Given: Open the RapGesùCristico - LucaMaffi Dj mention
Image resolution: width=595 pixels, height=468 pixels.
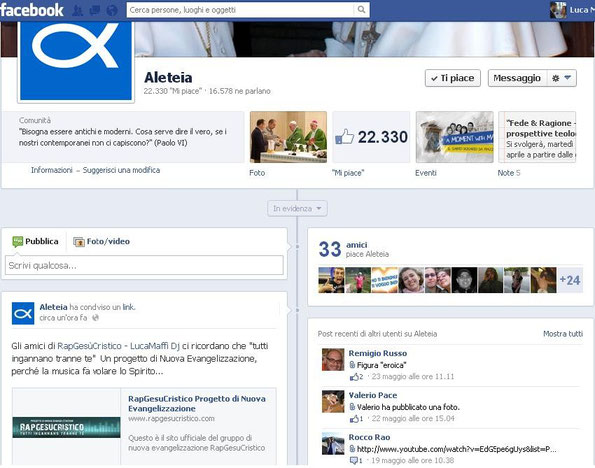Looking at the screenshot, I should tap(118, 346).
